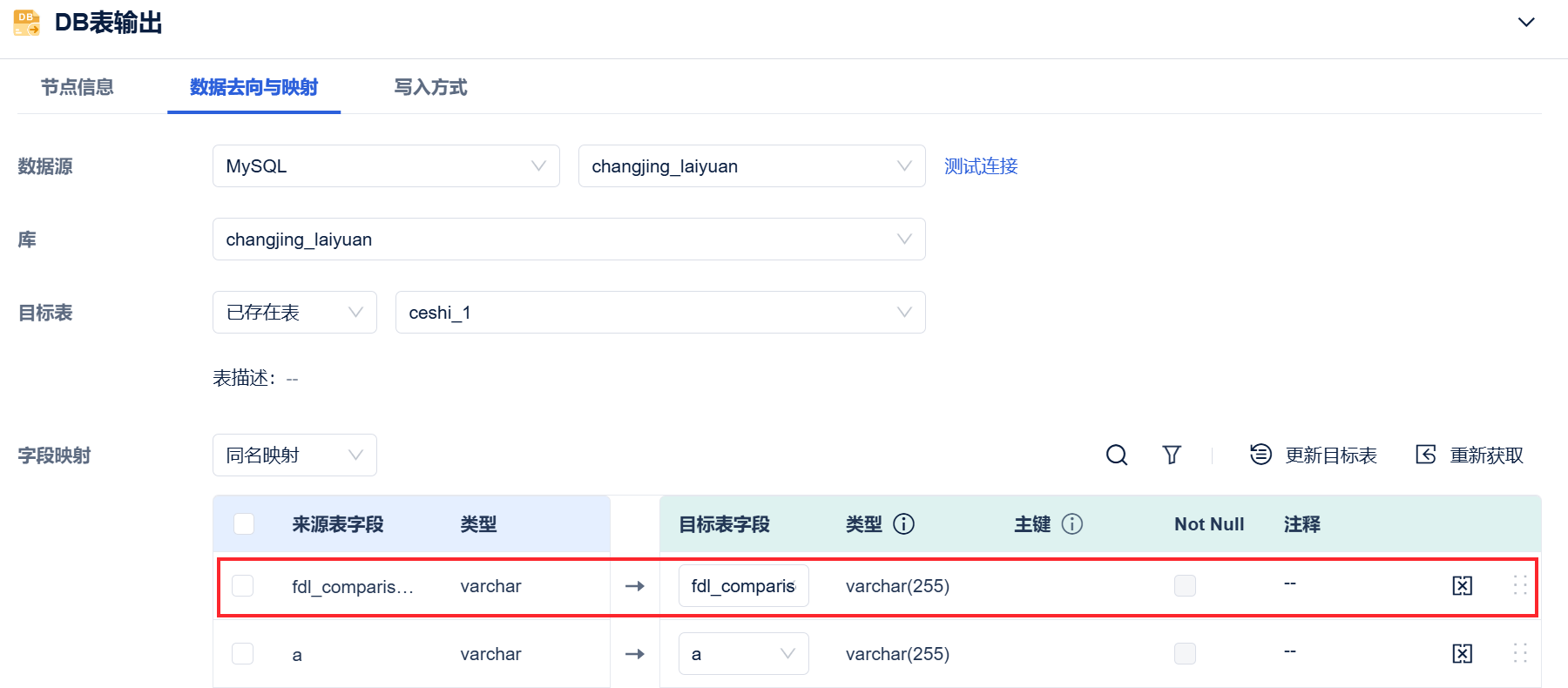Click the fdl_comparis target field input
Image resolution: width=1568 pixels, height=688 pixels.
pos(743,586)
